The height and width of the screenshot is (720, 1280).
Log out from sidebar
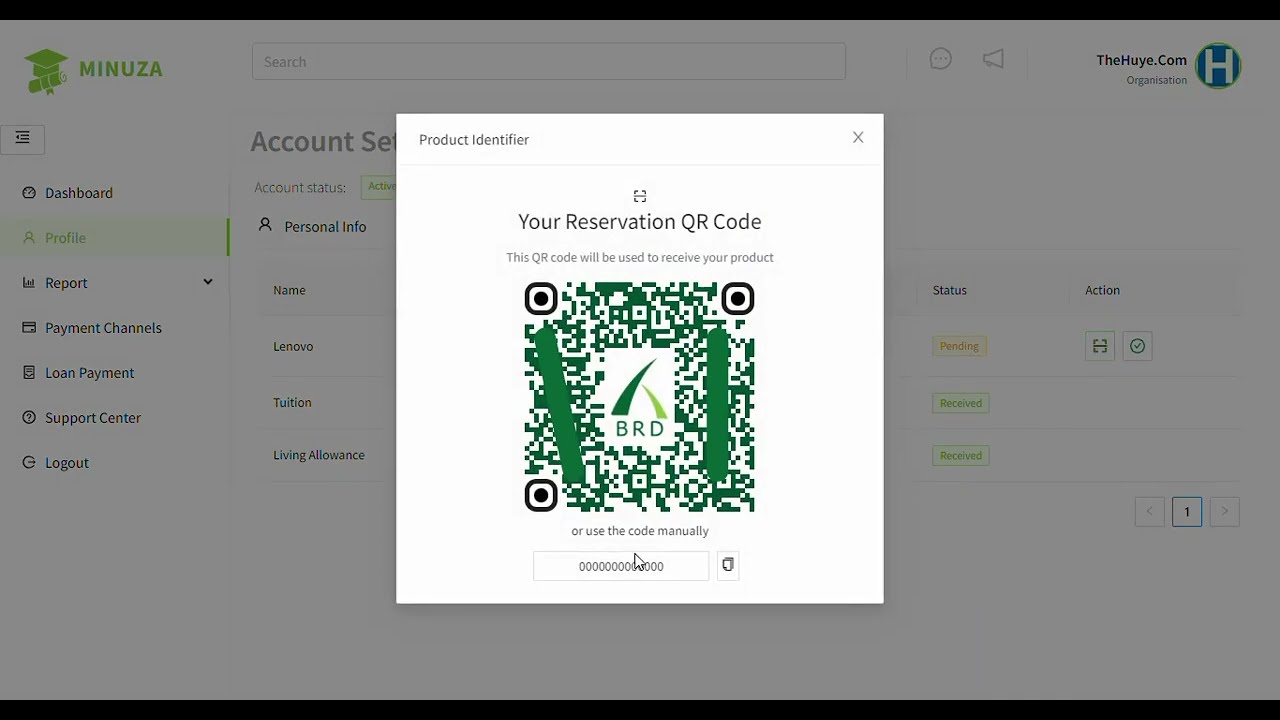[x=67, y=463]
